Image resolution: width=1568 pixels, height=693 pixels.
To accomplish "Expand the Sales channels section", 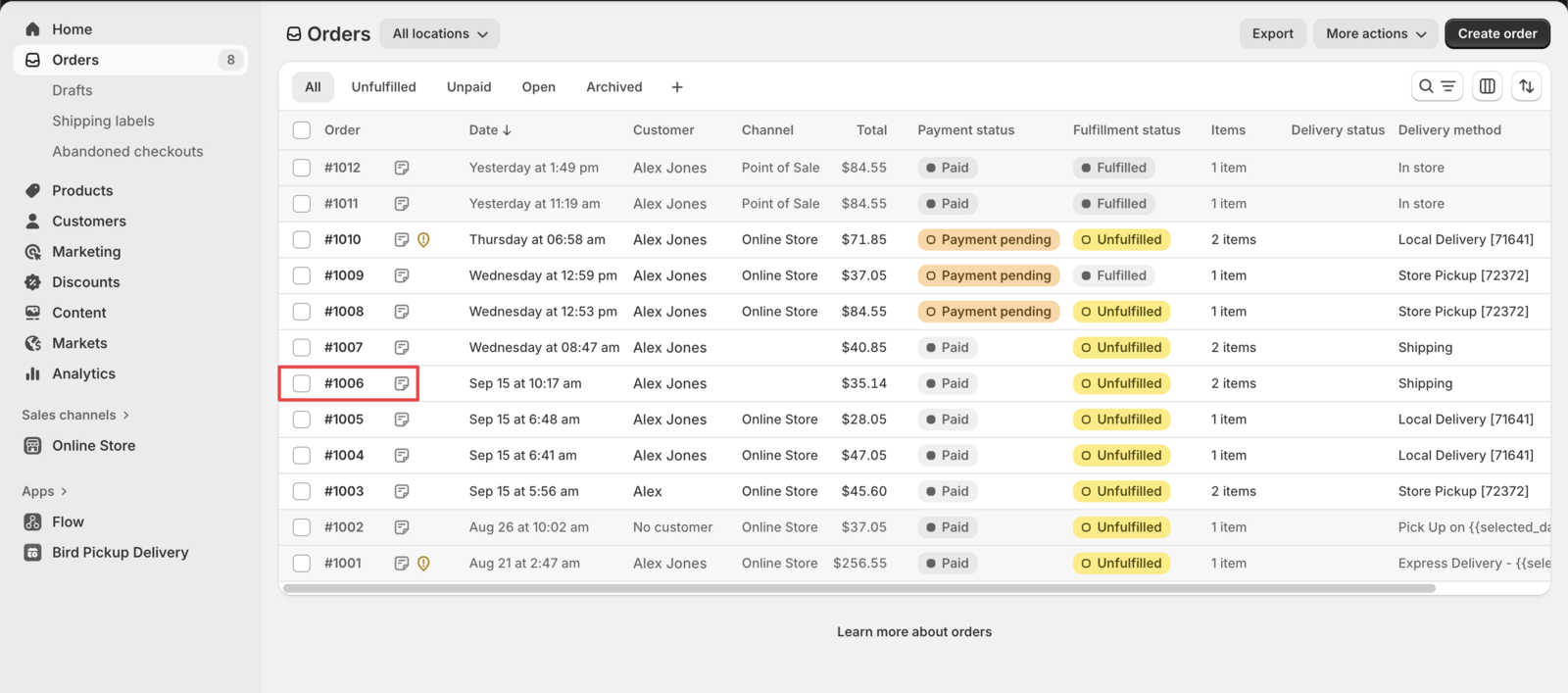I will (x=75, y=415).
